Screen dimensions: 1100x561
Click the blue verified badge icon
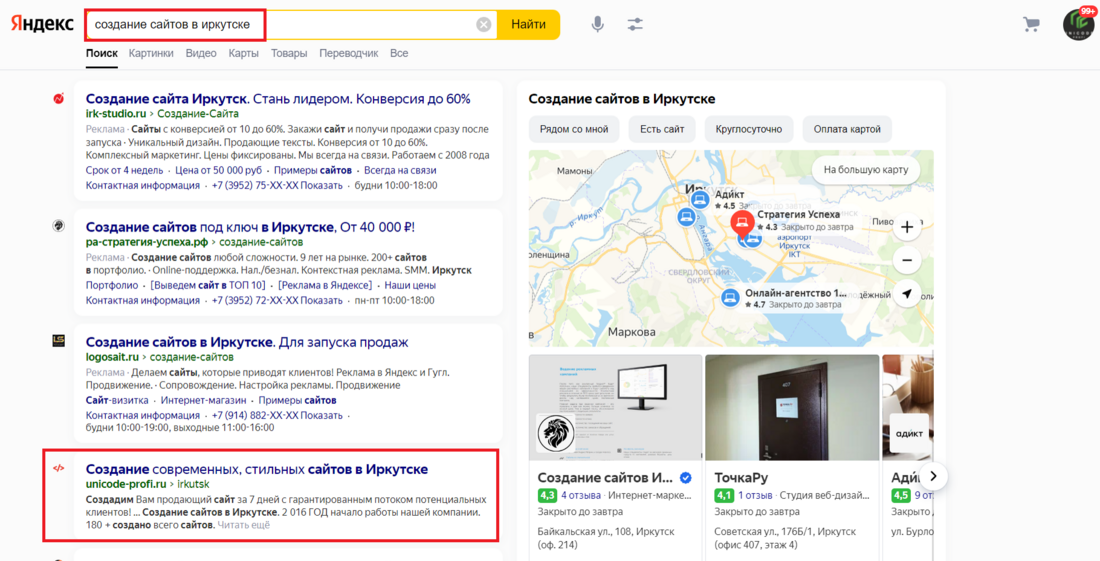686,478
